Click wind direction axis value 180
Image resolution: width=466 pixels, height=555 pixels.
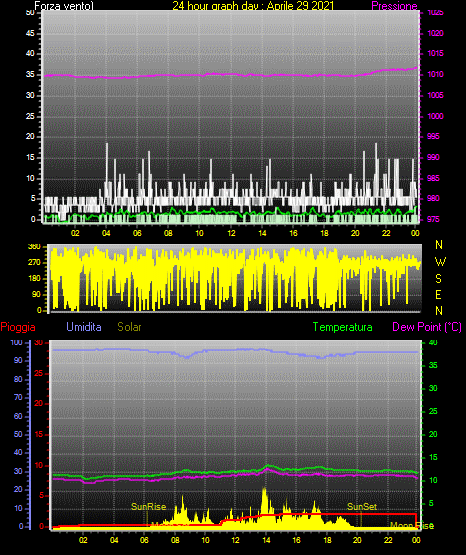coord(34,279)
